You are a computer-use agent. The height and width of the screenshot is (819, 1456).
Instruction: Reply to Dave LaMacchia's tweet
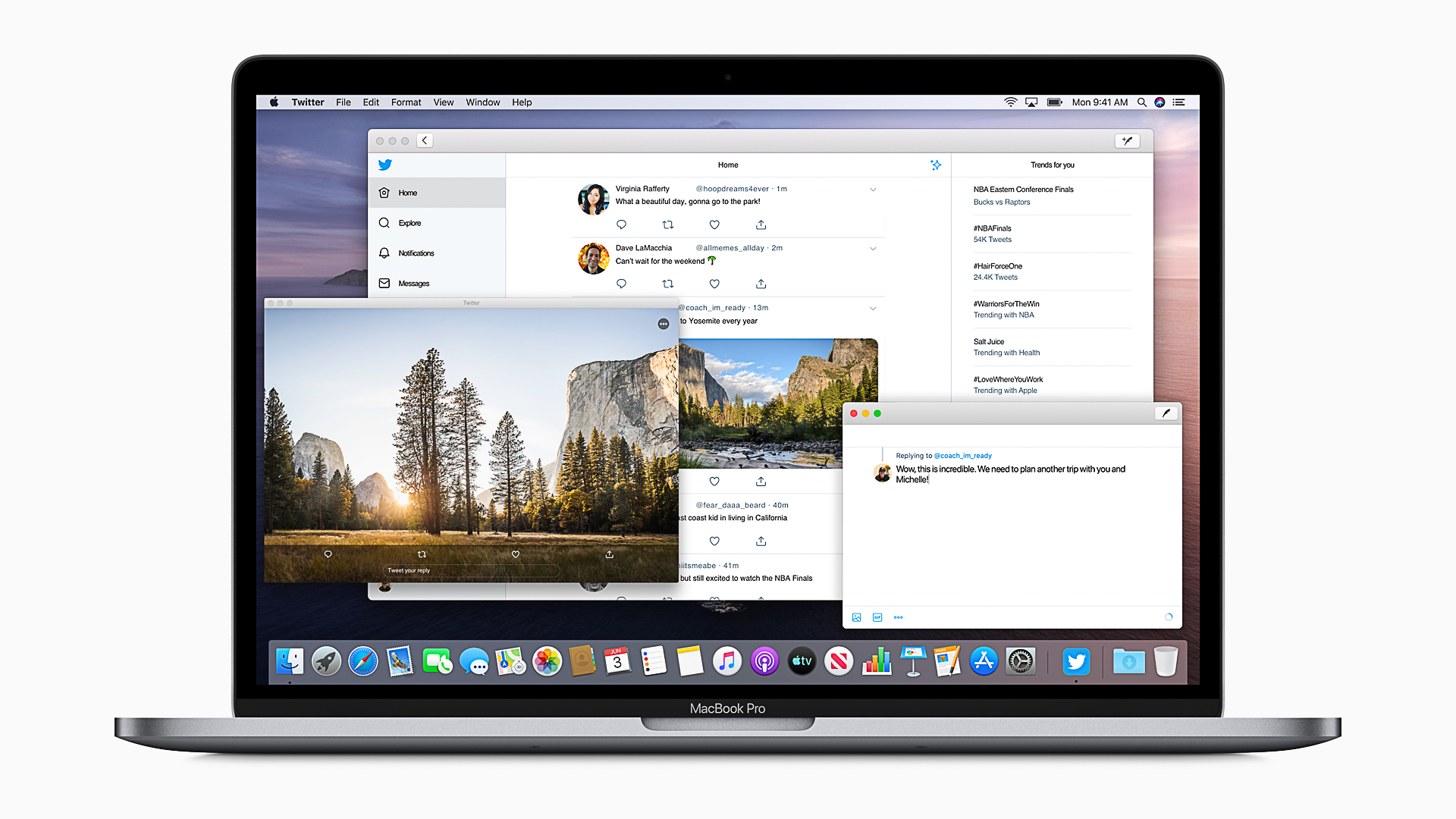click(x=621, y=284)
